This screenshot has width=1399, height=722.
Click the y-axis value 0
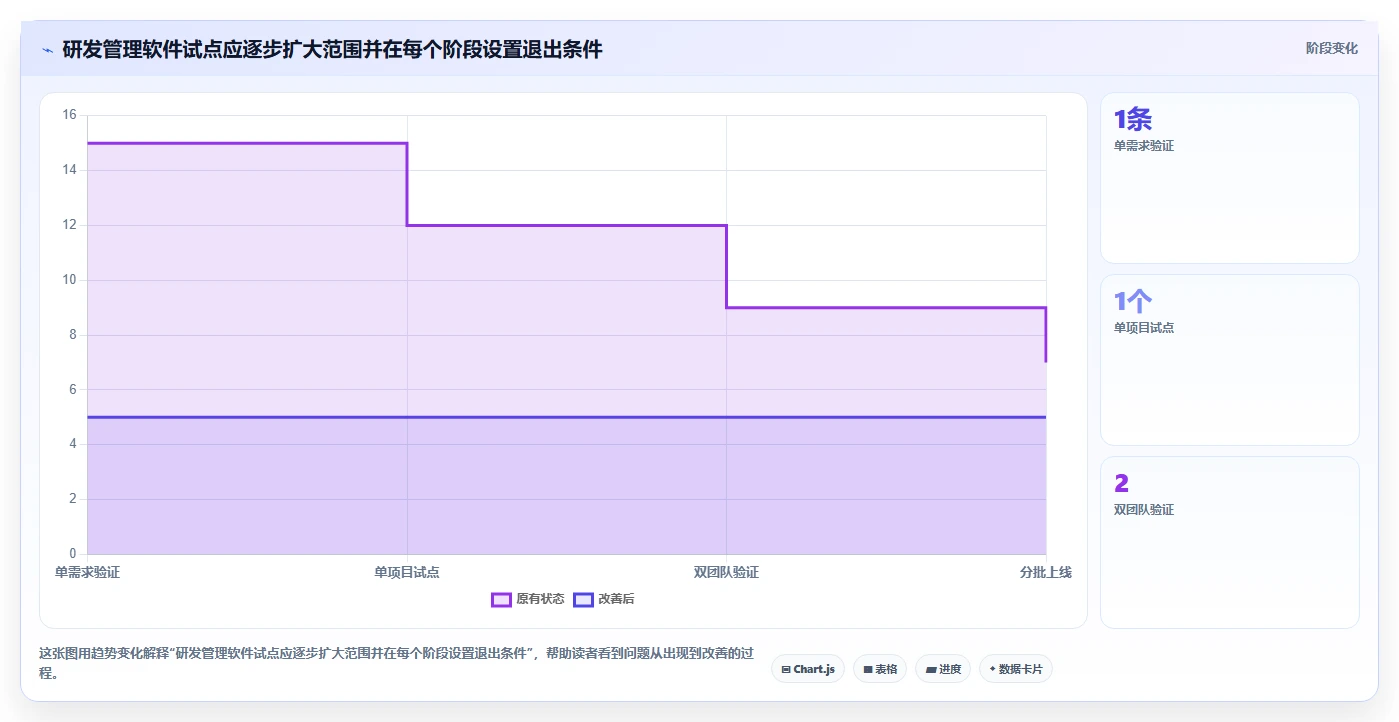(73, 554)
